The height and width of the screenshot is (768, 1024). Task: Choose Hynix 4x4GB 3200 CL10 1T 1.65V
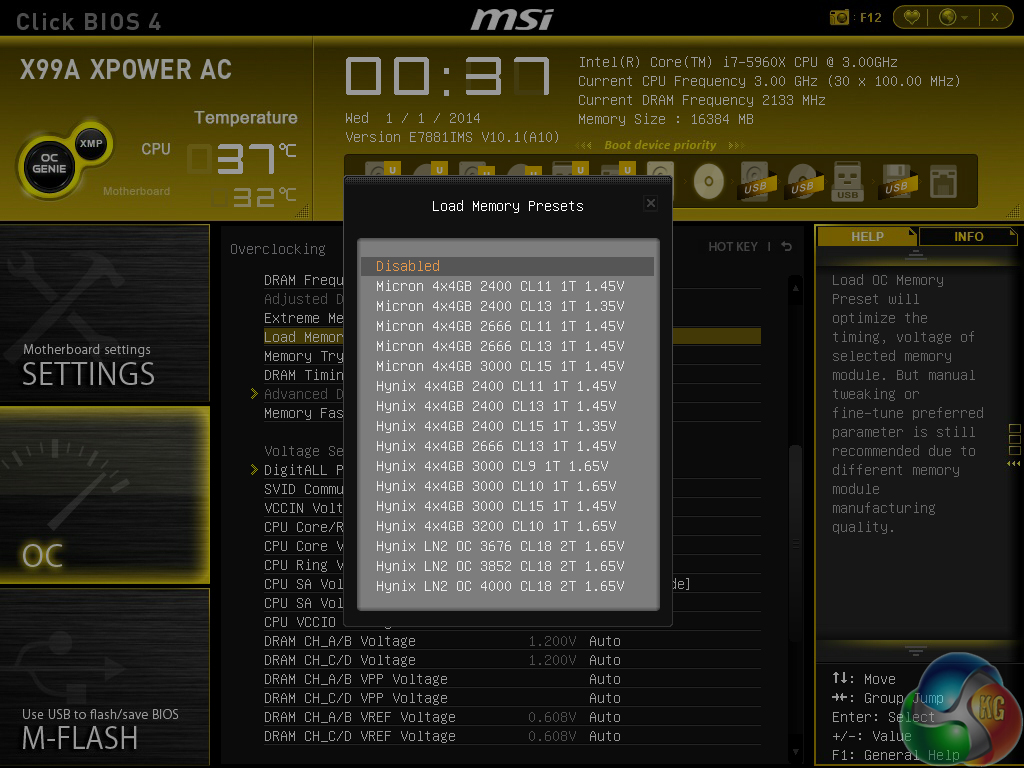point(507,526)
